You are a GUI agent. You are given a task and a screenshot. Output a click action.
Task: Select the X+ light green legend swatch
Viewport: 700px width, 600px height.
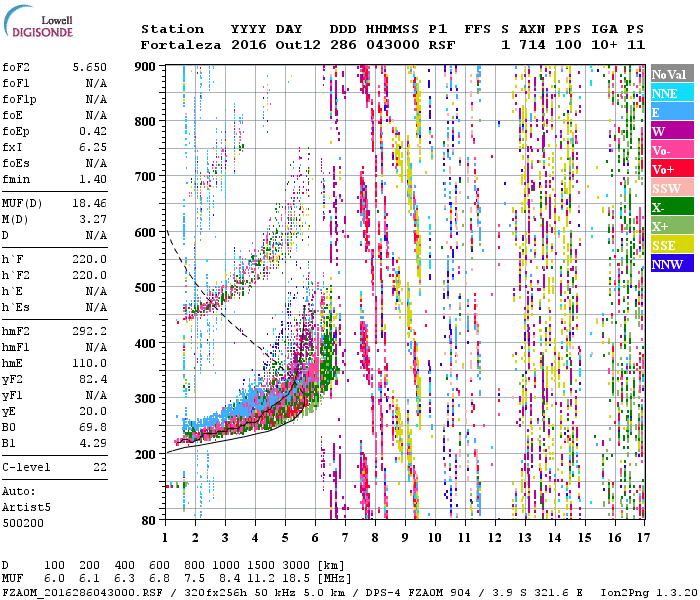pos(672,226)
